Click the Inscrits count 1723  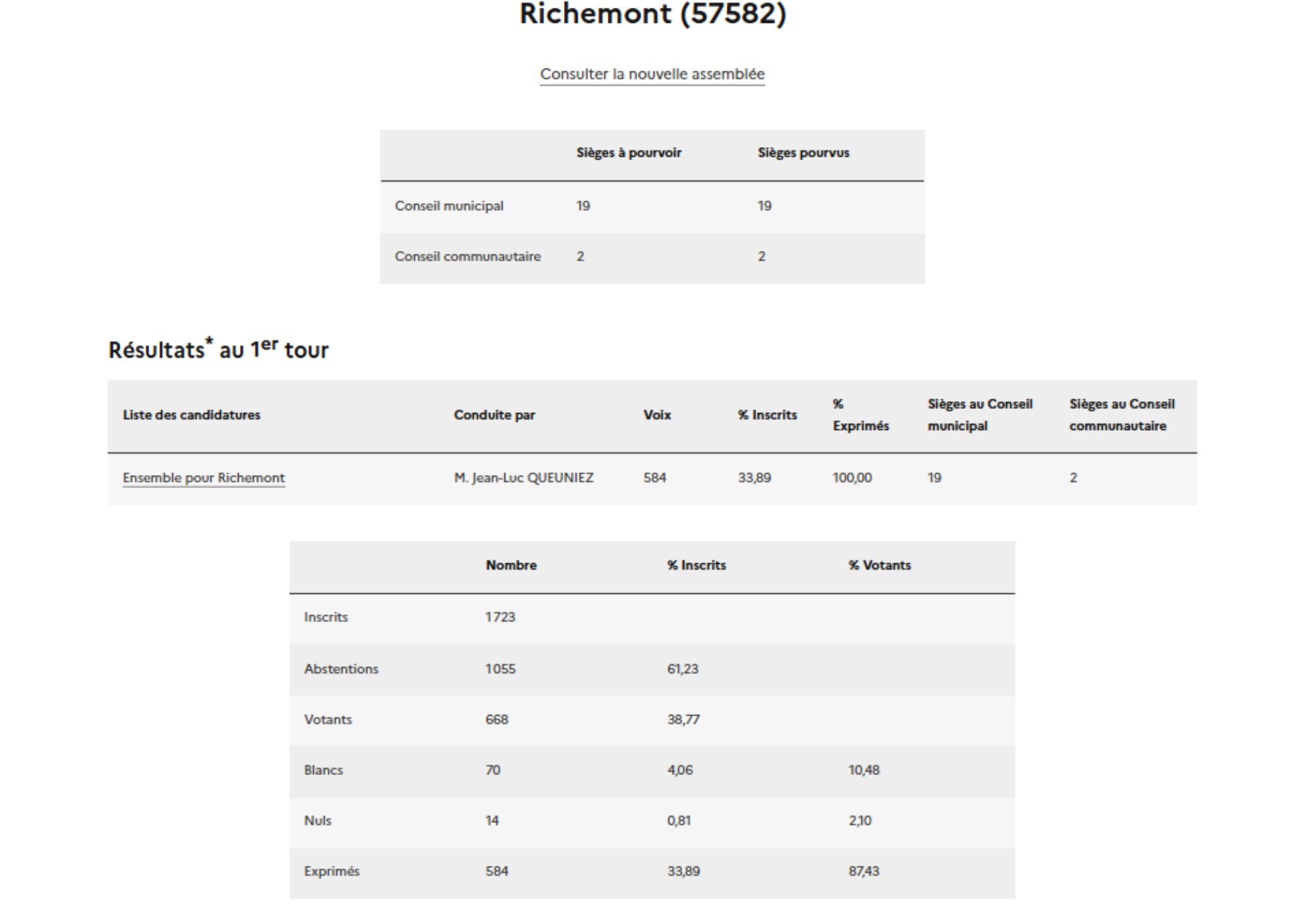[x=500, y=617]
